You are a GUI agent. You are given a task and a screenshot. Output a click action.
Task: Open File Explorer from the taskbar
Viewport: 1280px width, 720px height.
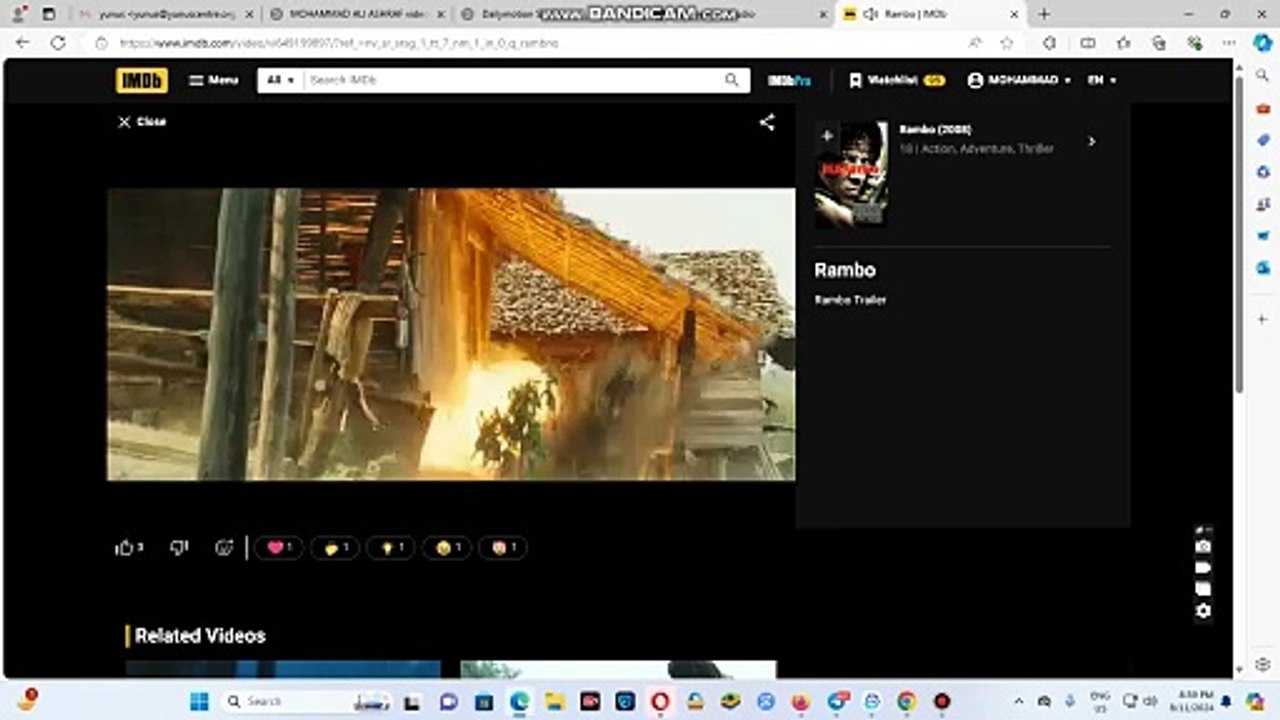(x=555, y=701)
